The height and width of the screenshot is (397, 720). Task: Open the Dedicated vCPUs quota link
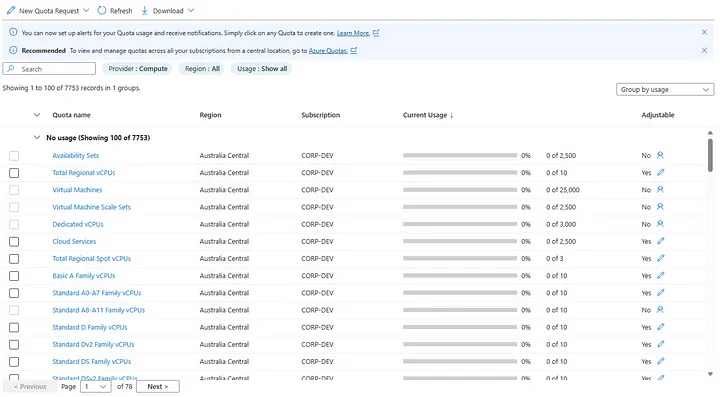(78, 224)
